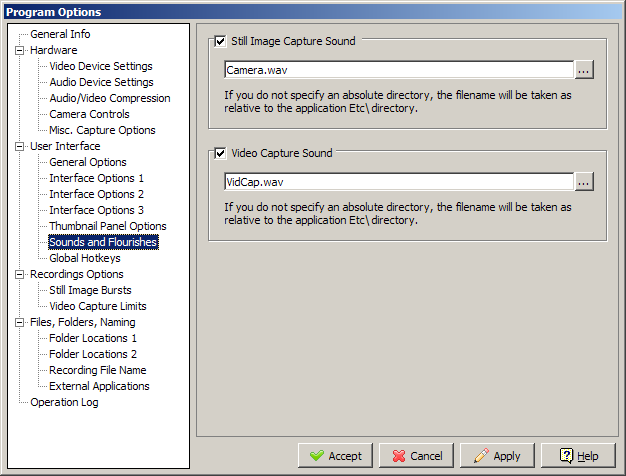
Task: Click the pencil Apply button
Action: [496, 455]
